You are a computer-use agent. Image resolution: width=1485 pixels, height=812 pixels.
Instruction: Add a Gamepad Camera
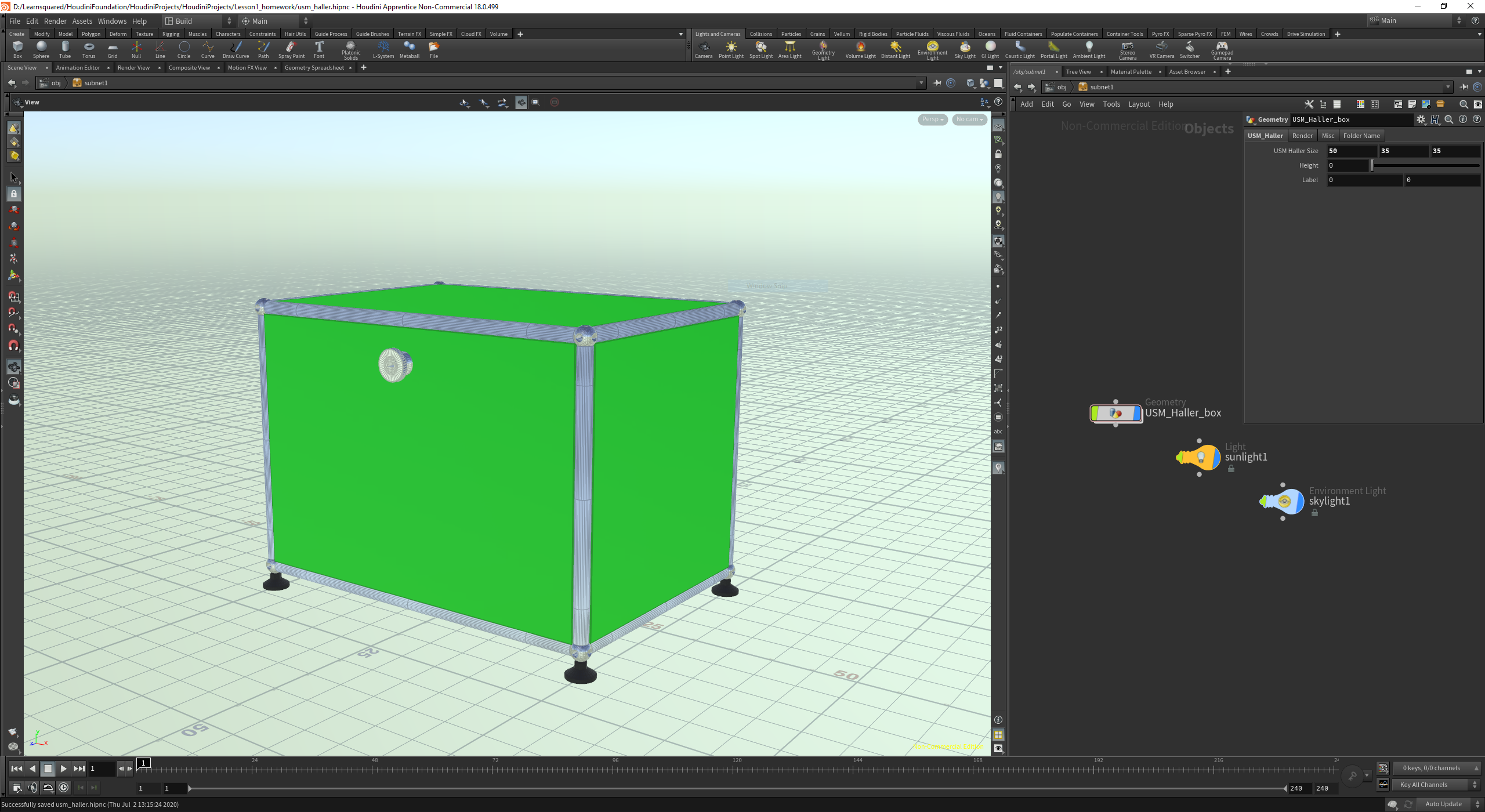tap(1222, 50)
